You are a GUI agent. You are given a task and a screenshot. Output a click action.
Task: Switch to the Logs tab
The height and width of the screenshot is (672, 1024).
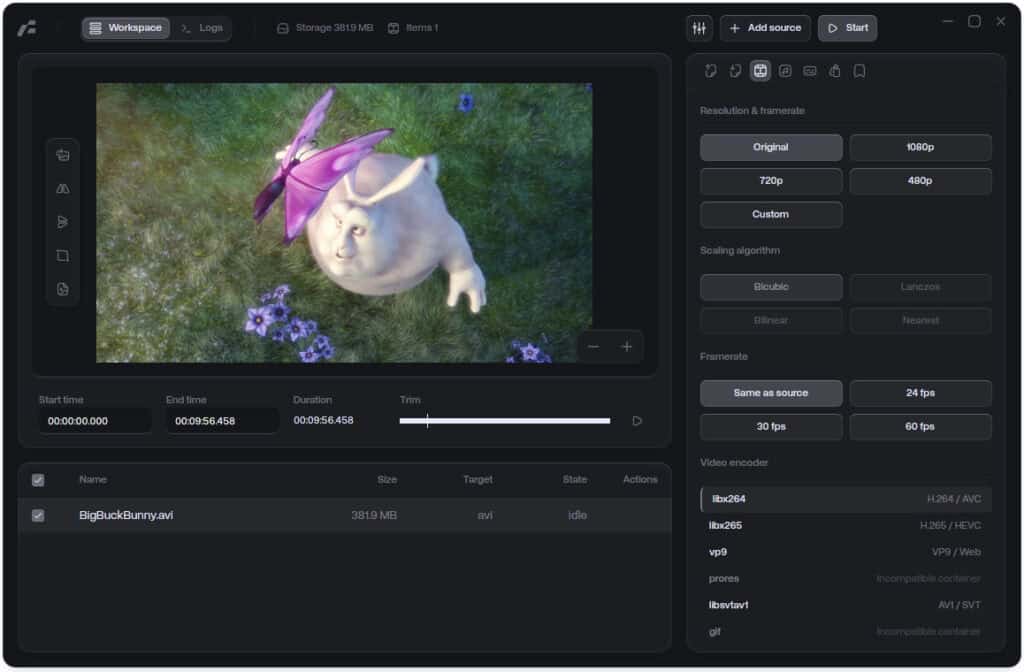[x=202, y=28]
